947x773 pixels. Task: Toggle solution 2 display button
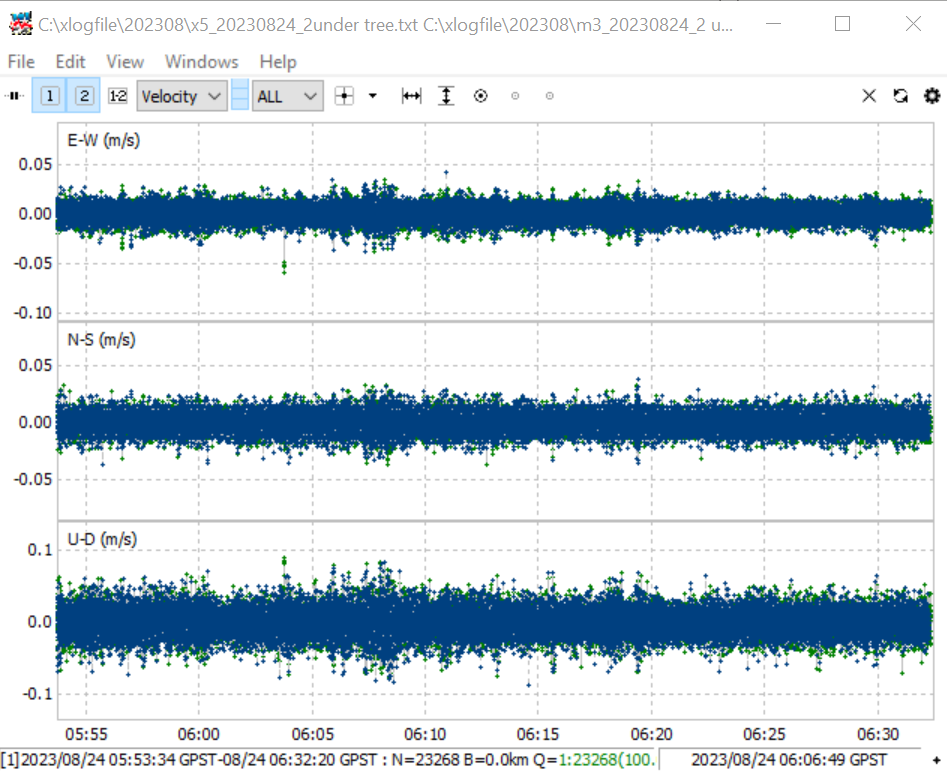tap(85, 95)
